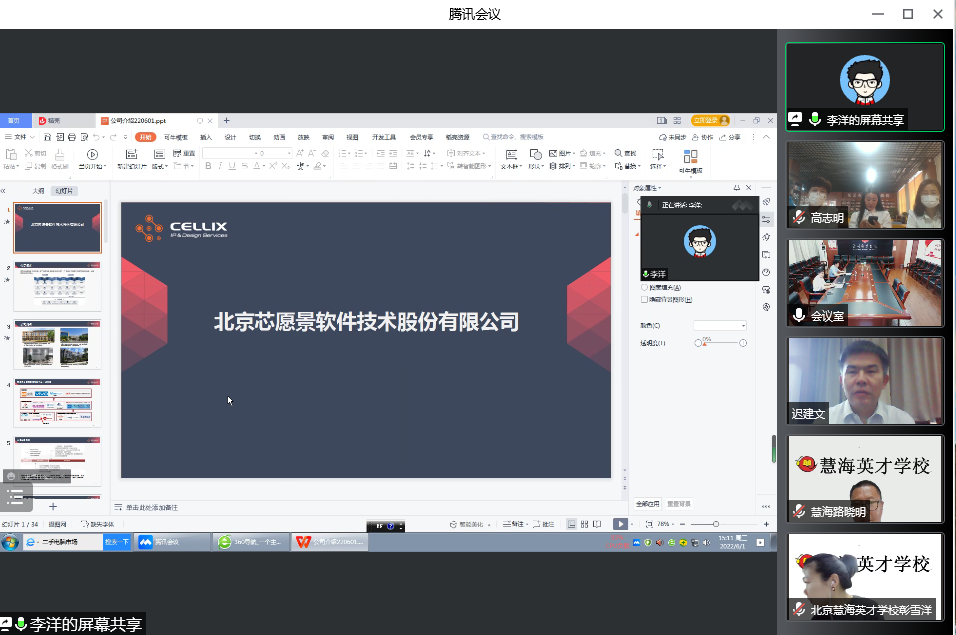Click the add slide plus under thumbnails
The height and width of the screenshot is (635, 956).
53,507
